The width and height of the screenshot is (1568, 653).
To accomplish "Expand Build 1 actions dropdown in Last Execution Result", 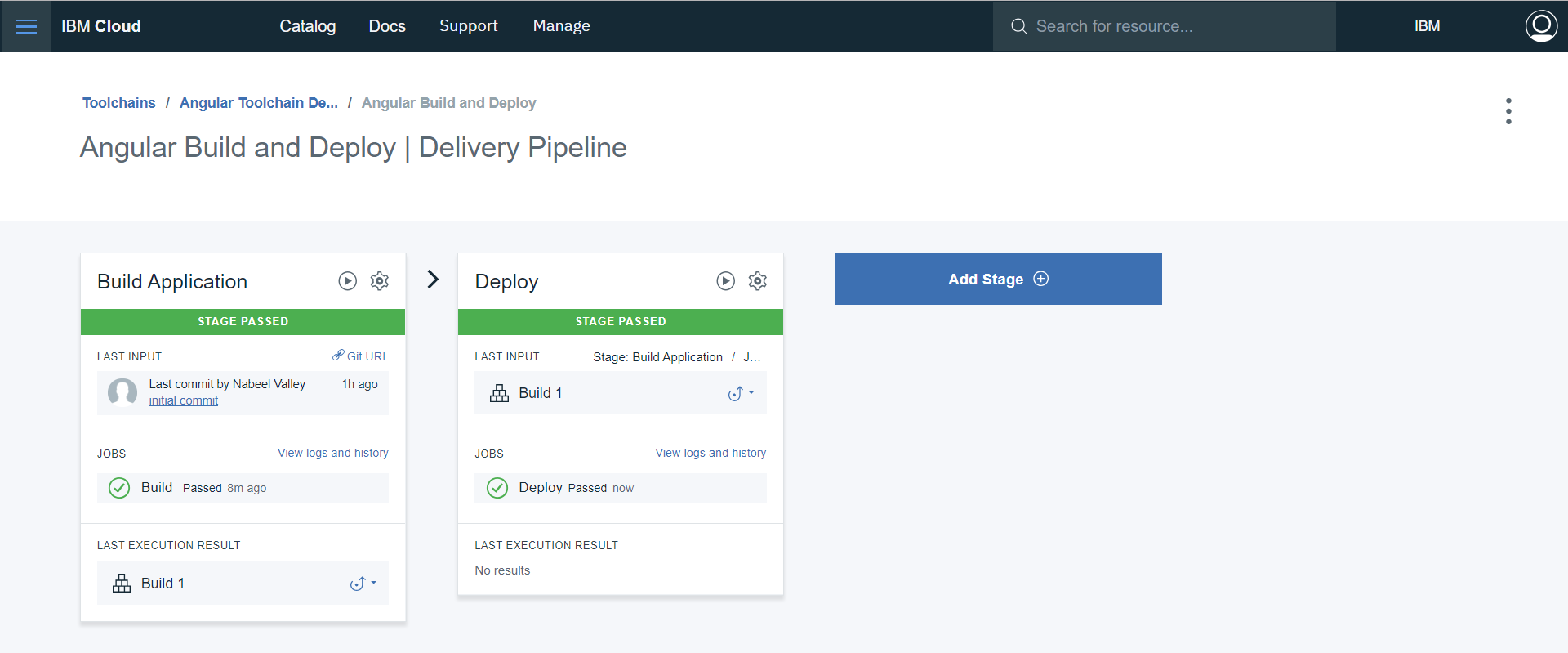I will 363,584.
